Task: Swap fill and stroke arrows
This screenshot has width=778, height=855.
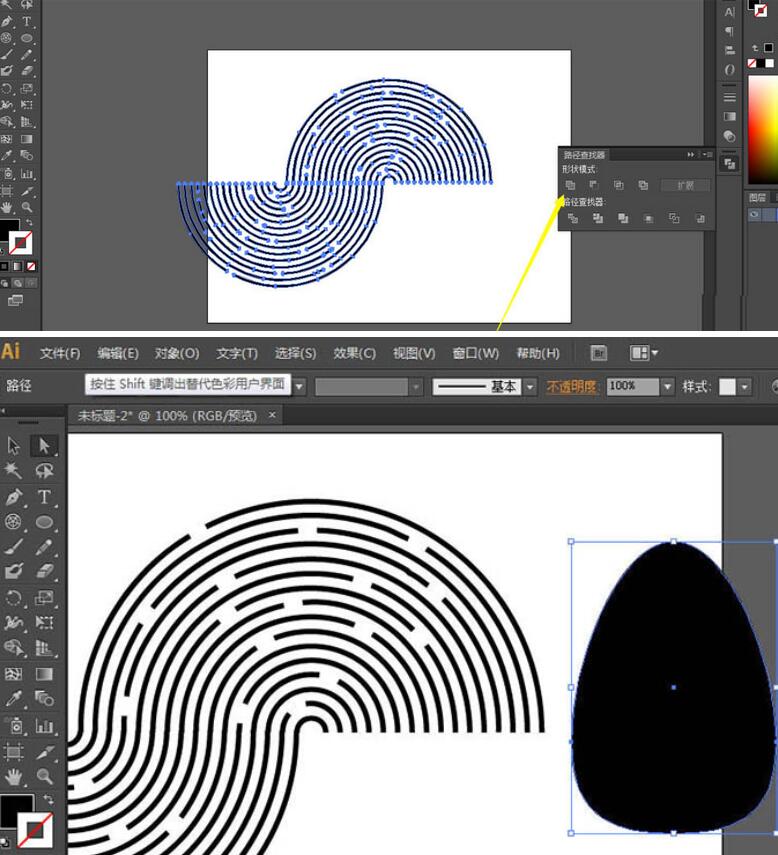Action: coord(48,800)
